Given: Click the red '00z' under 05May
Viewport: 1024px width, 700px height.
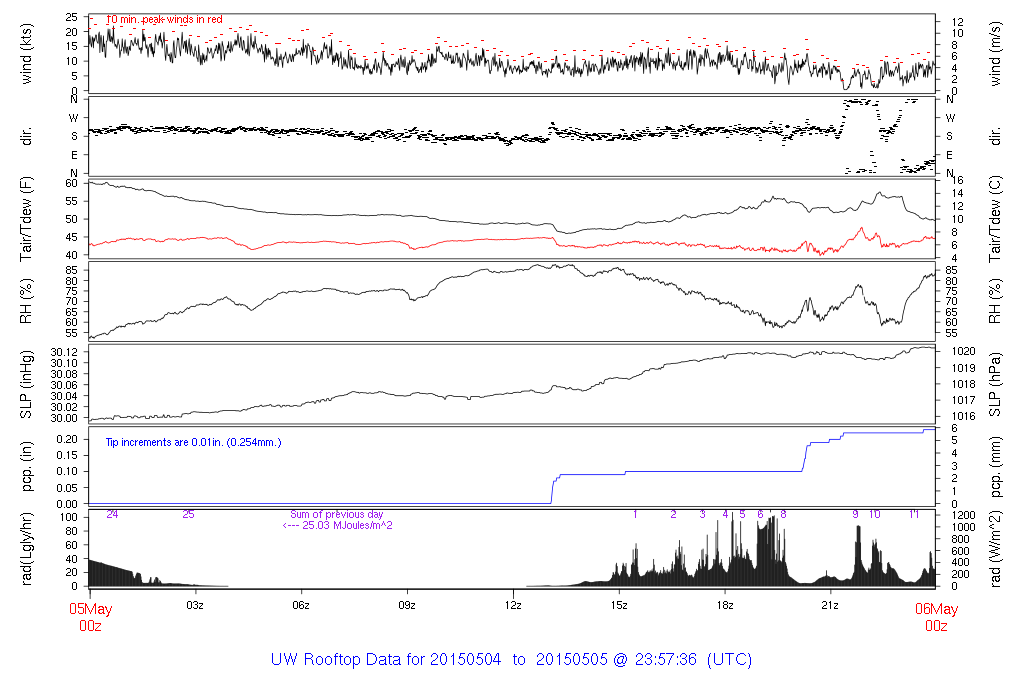Looking at the screenshot, I should point(90,626).
